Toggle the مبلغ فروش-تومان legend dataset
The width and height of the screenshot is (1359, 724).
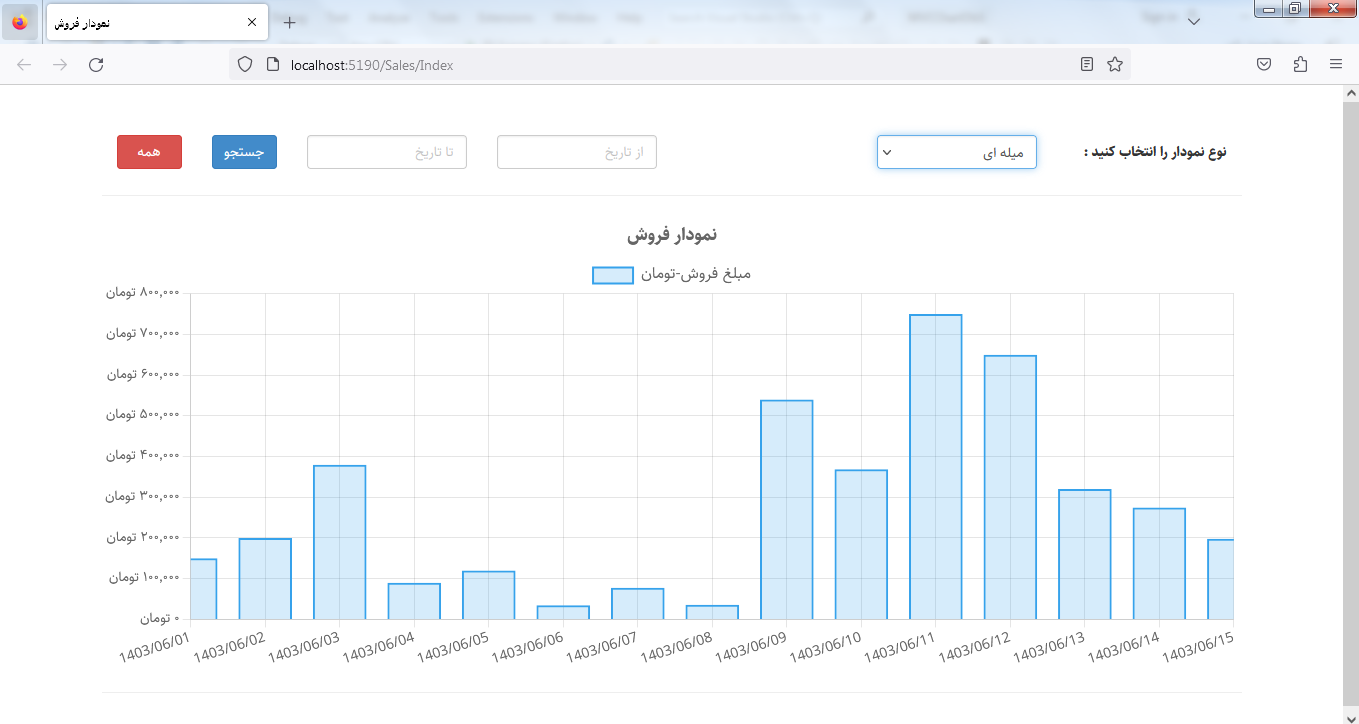[612, 275]
